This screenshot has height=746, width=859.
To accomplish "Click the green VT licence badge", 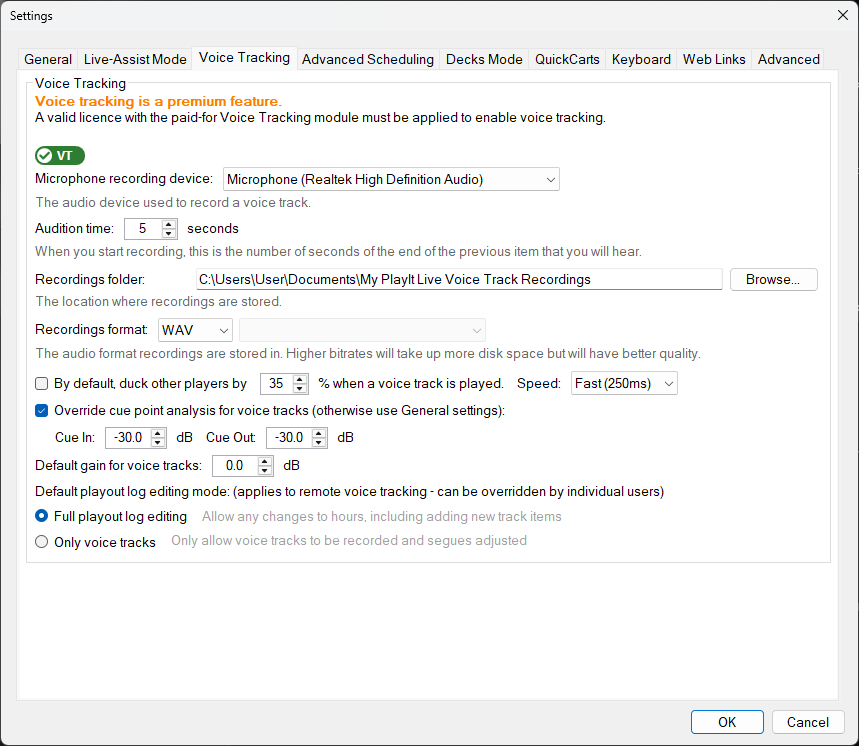I will click(60, 156).
